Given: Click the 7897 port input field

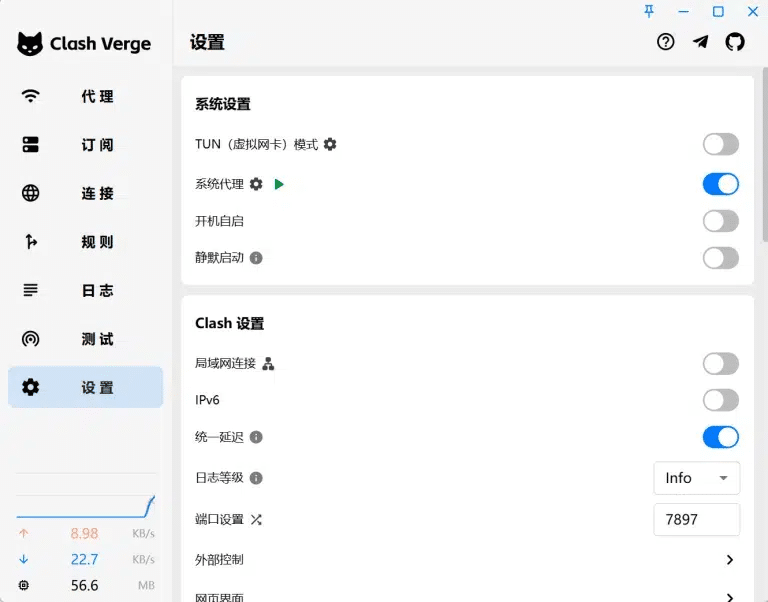Looking at the screenshot, I should pos(696,520).
